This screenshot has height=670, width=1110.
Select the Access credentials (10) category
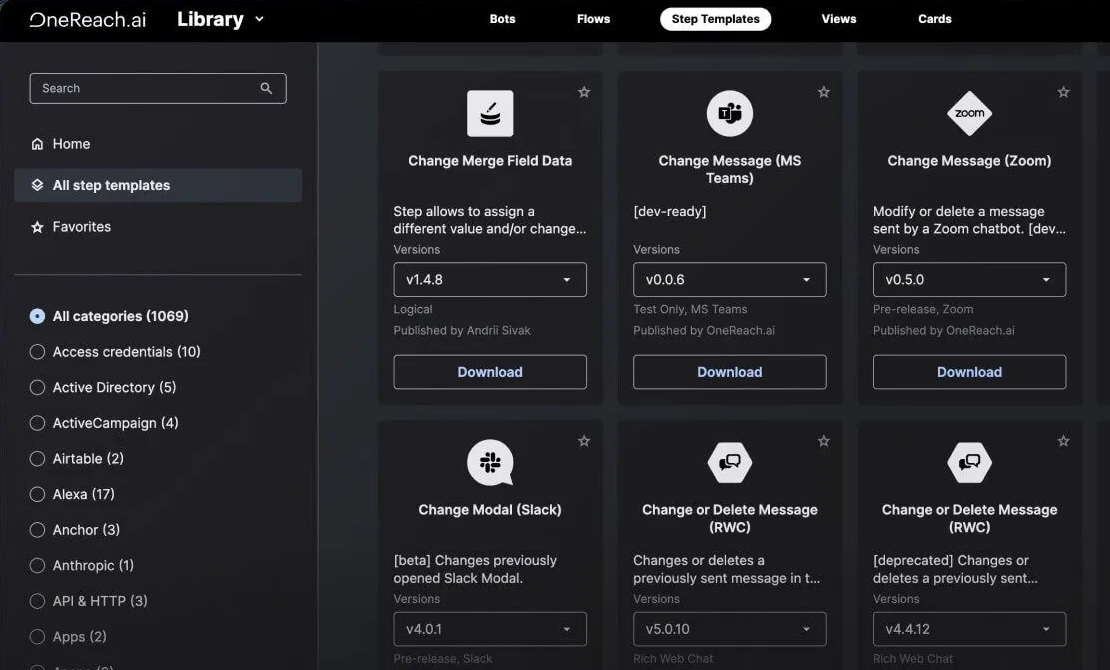click(x=38, y=352)
